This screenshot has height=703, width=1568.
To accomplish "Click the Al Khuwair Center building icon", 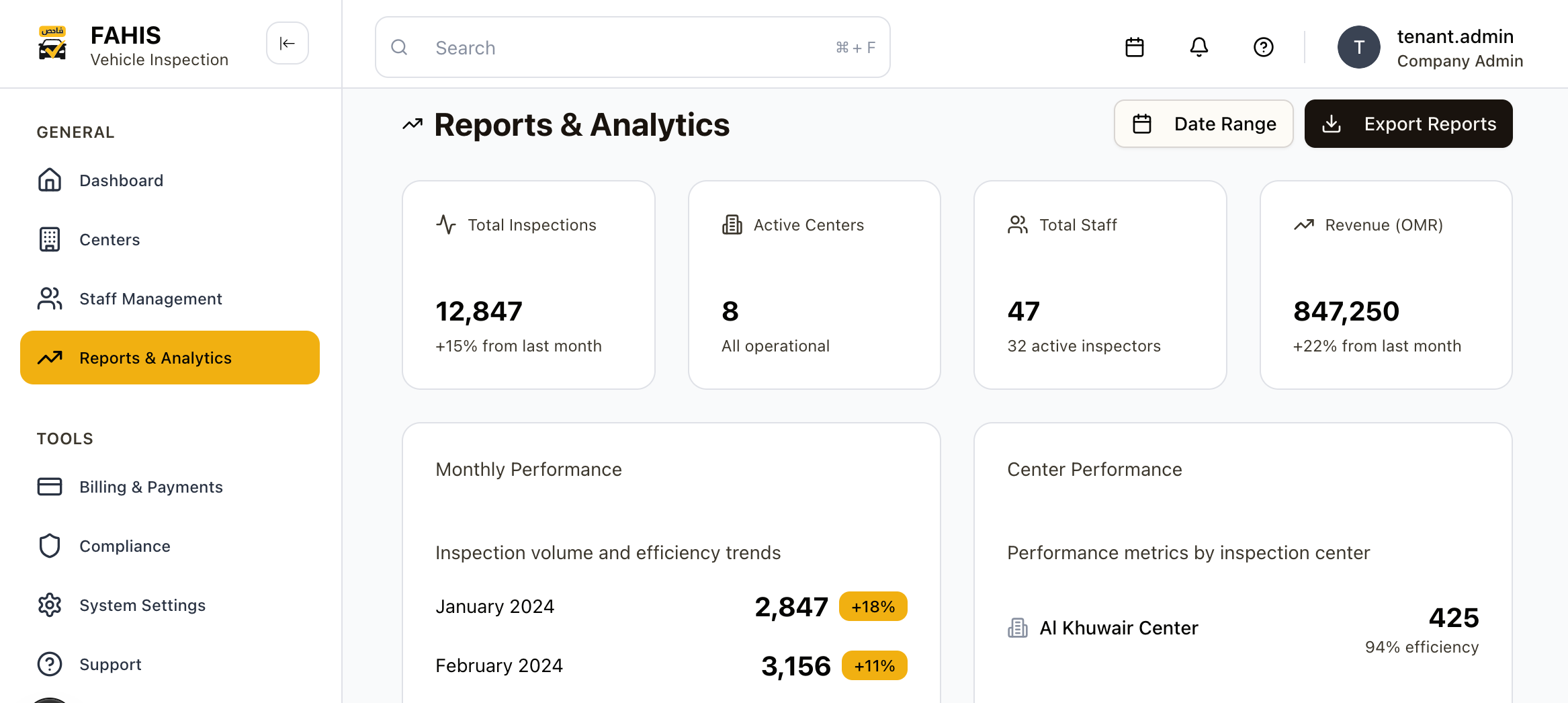I will (x=1017, y=627).
